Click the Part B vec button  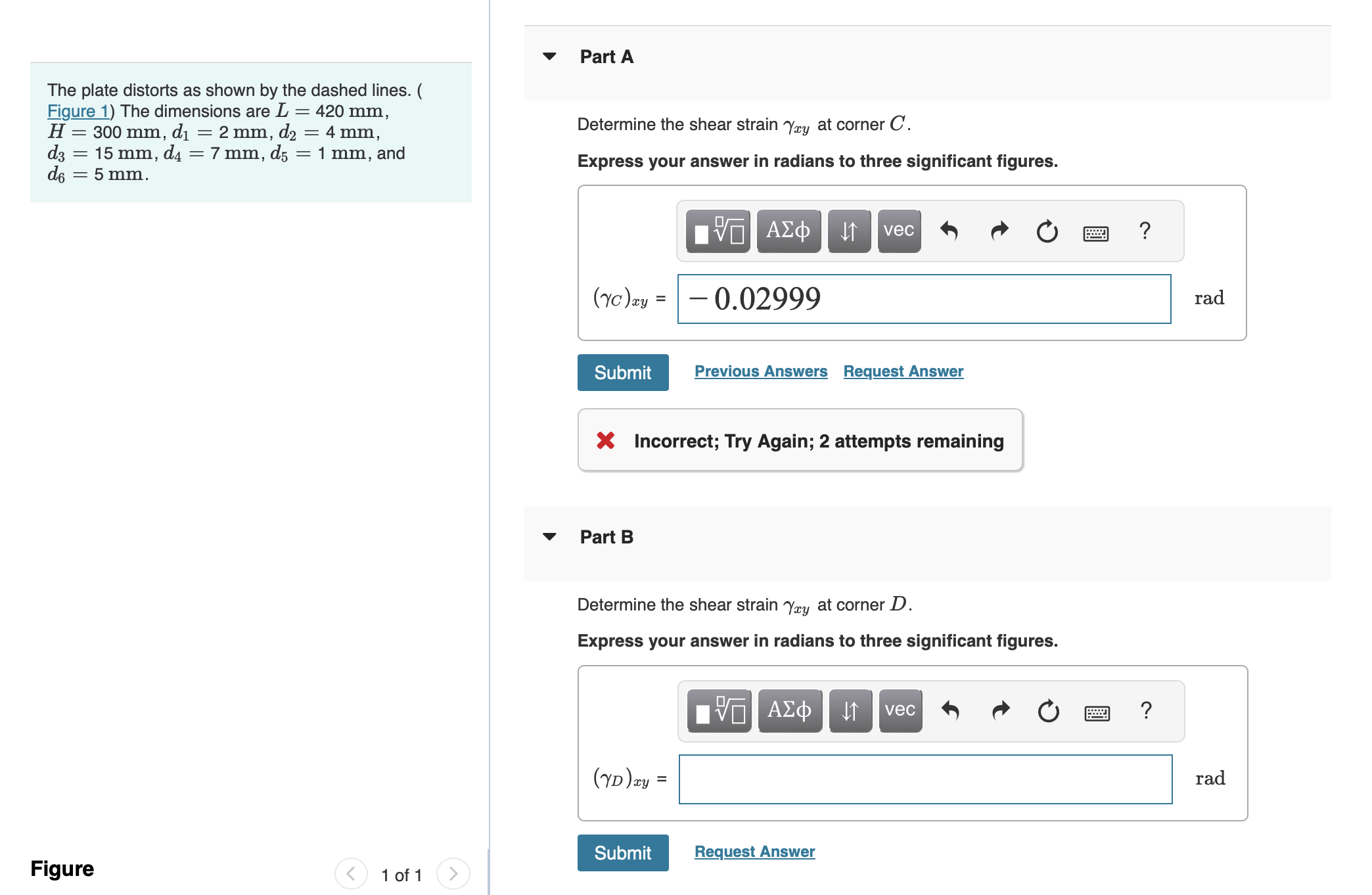pos(900,710)
